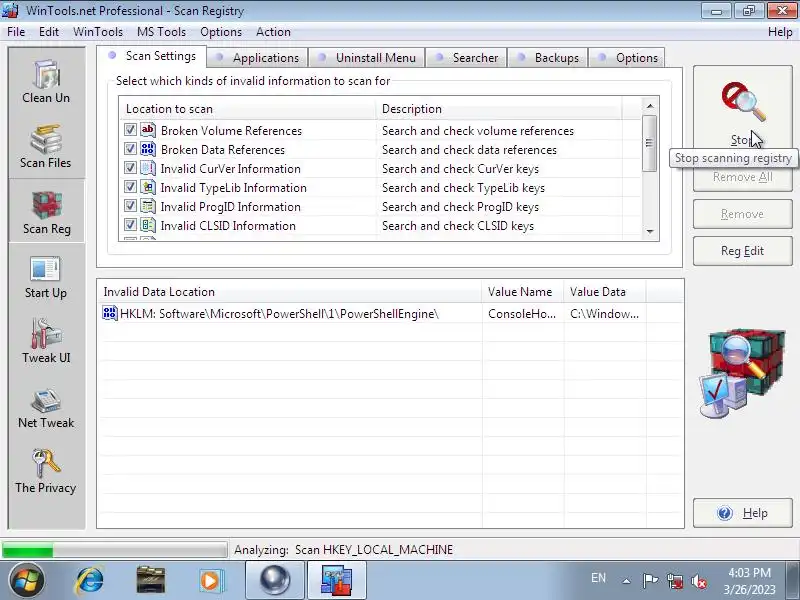Click the Invalid TypeLib Information row icon
This screenshot has height=600, width=800.
coord(148,187)
